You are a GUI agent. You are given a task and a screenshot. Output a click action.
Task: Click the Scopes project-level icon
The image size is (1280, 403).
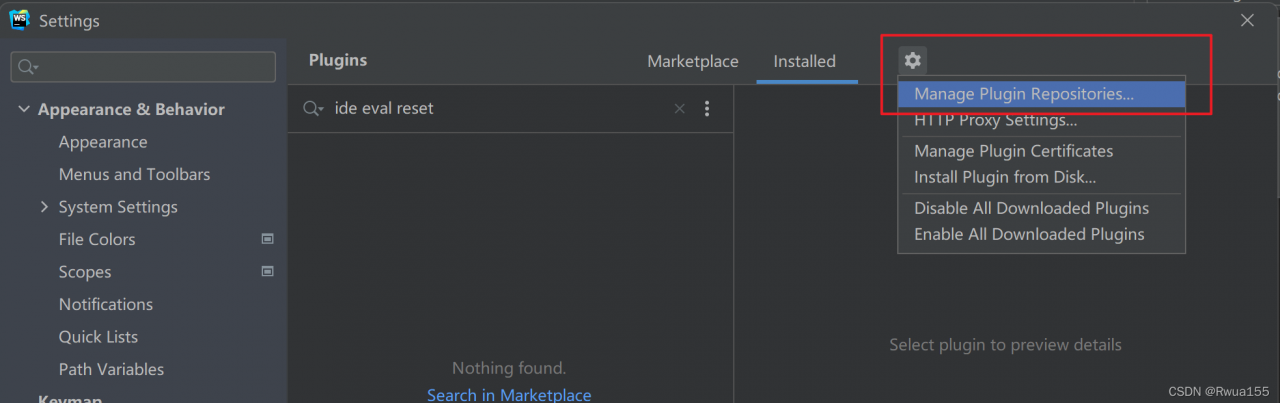[267, 271]
